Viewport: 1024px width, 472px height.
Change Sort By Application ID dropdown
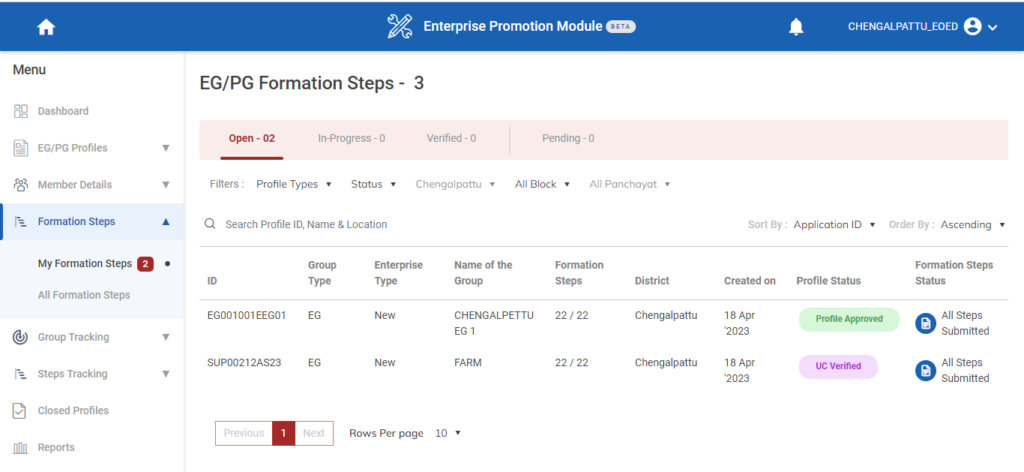tap(834, 225)
